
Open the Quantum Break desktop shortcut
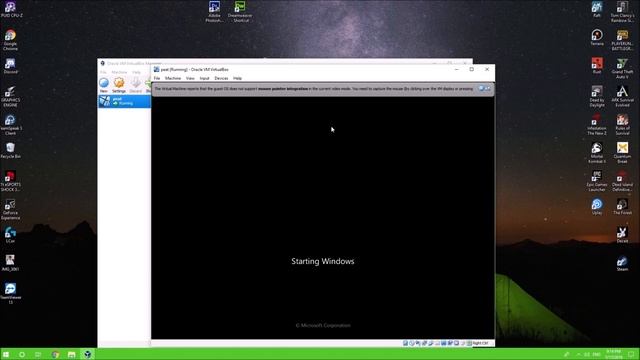622,153
